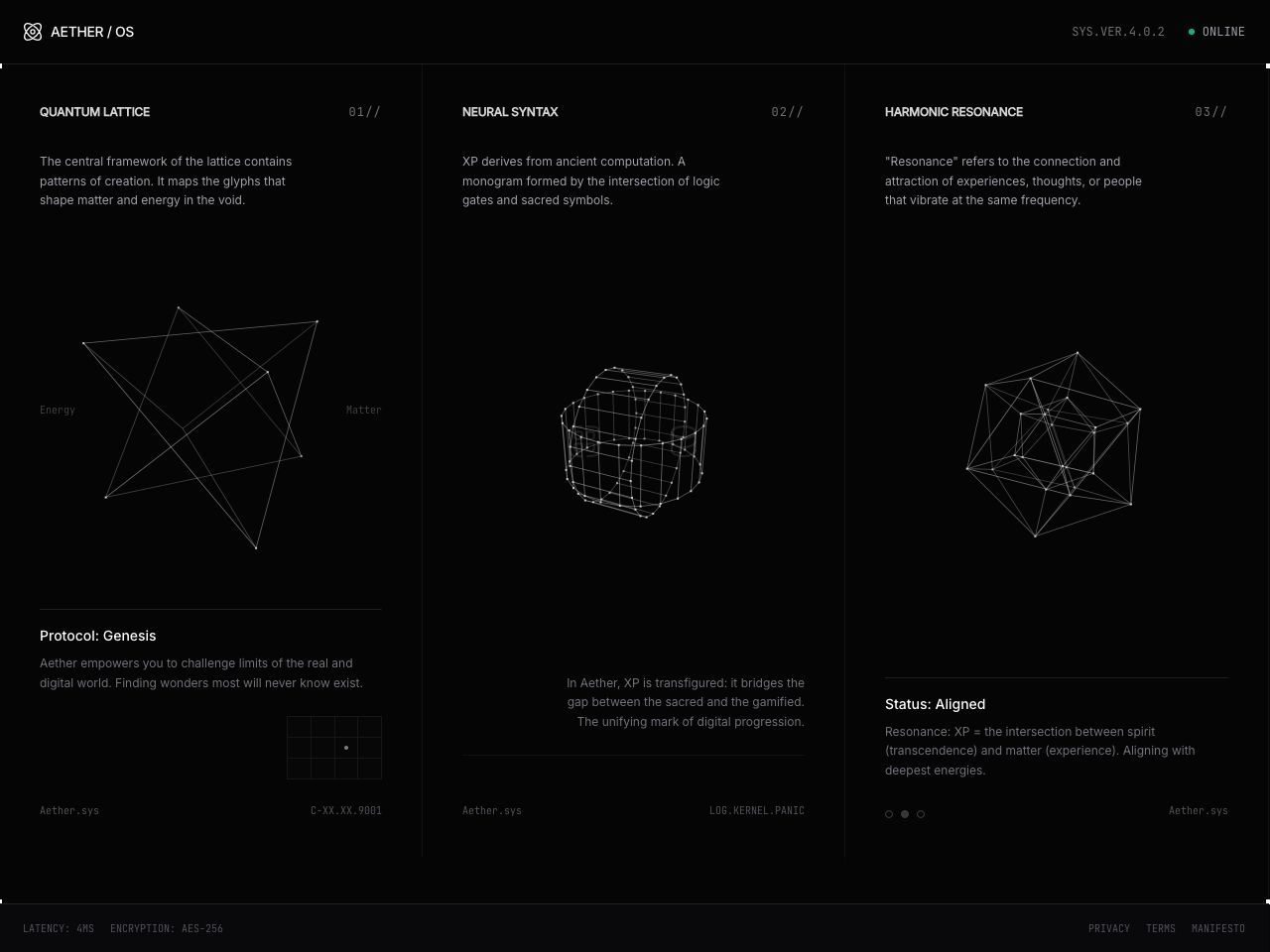Screen dimensions: 1270x952
Task: Open the Privacy link in the footer
Action: [x=1108, y=929]
